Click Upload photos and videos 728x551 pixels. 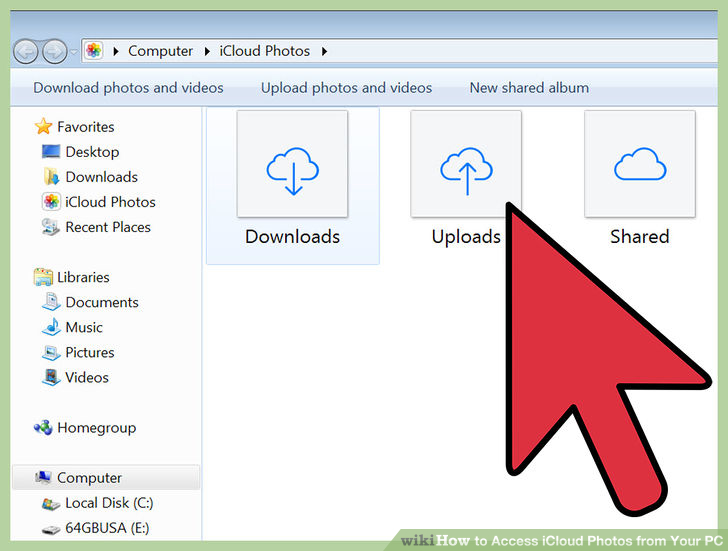point(346,88)
